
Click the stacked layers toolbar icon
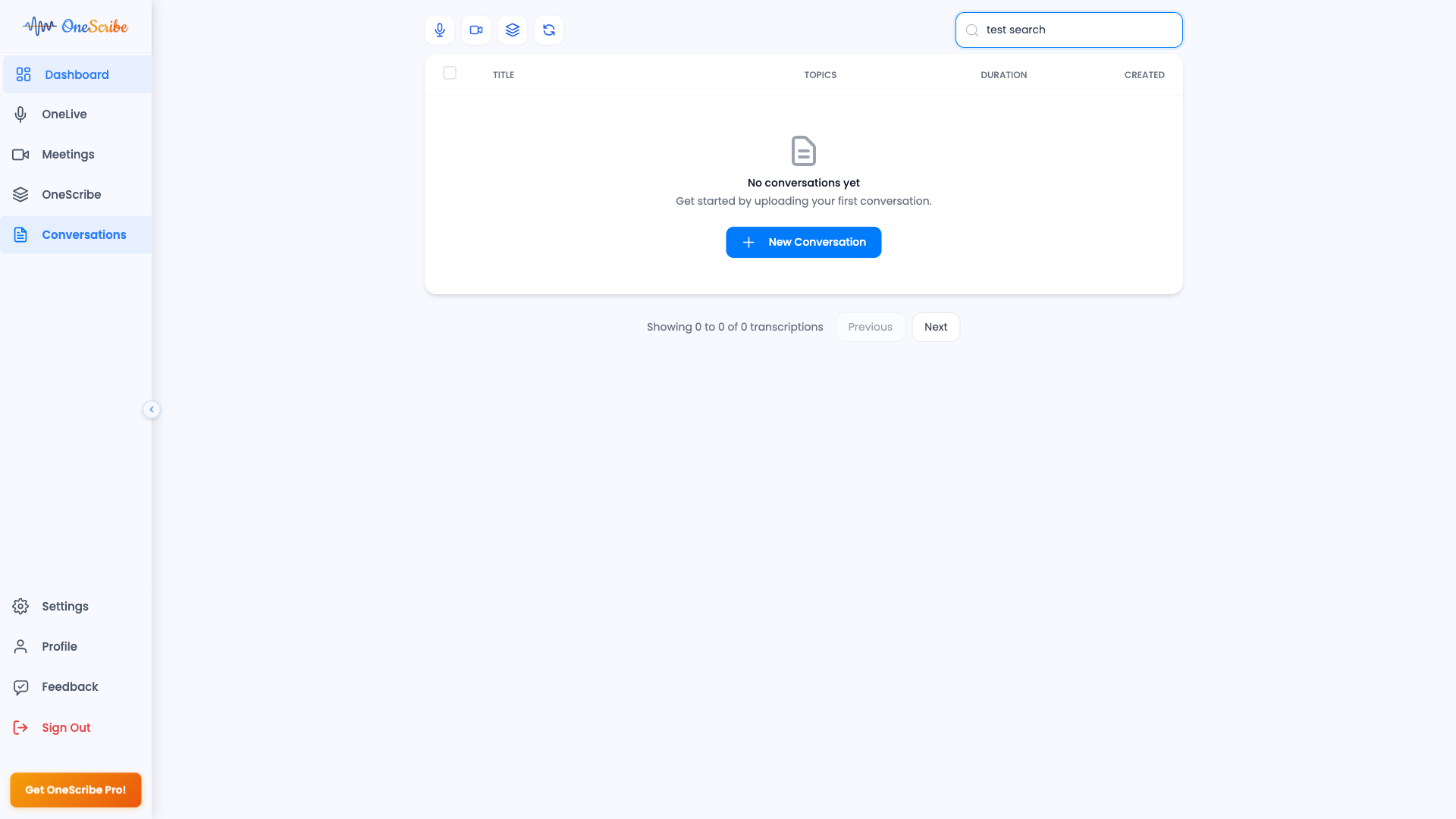tap(513, 30)
